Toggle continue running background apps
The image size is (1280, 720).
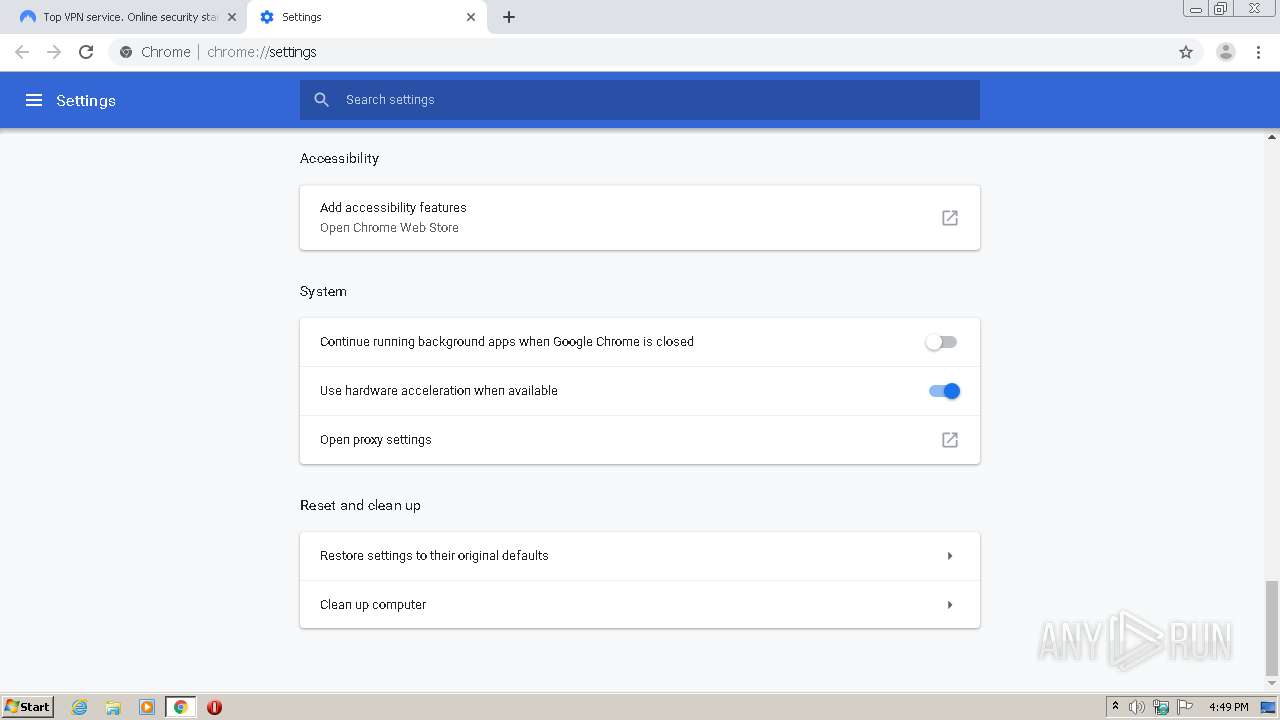(x=941, y=342)
